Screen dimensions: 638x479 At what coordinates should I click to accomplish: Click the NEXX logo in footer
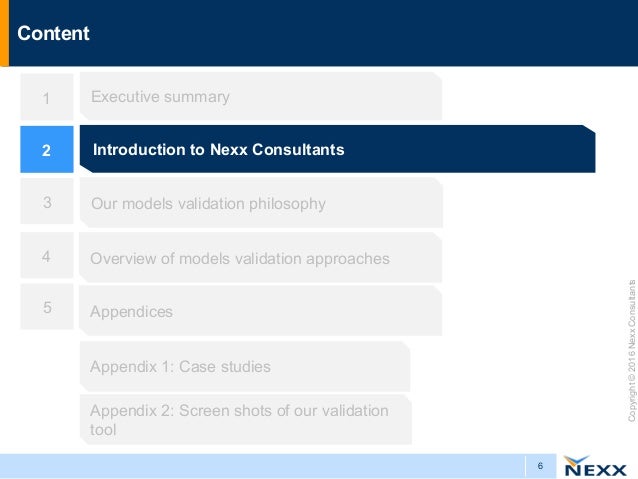[594, 466]
